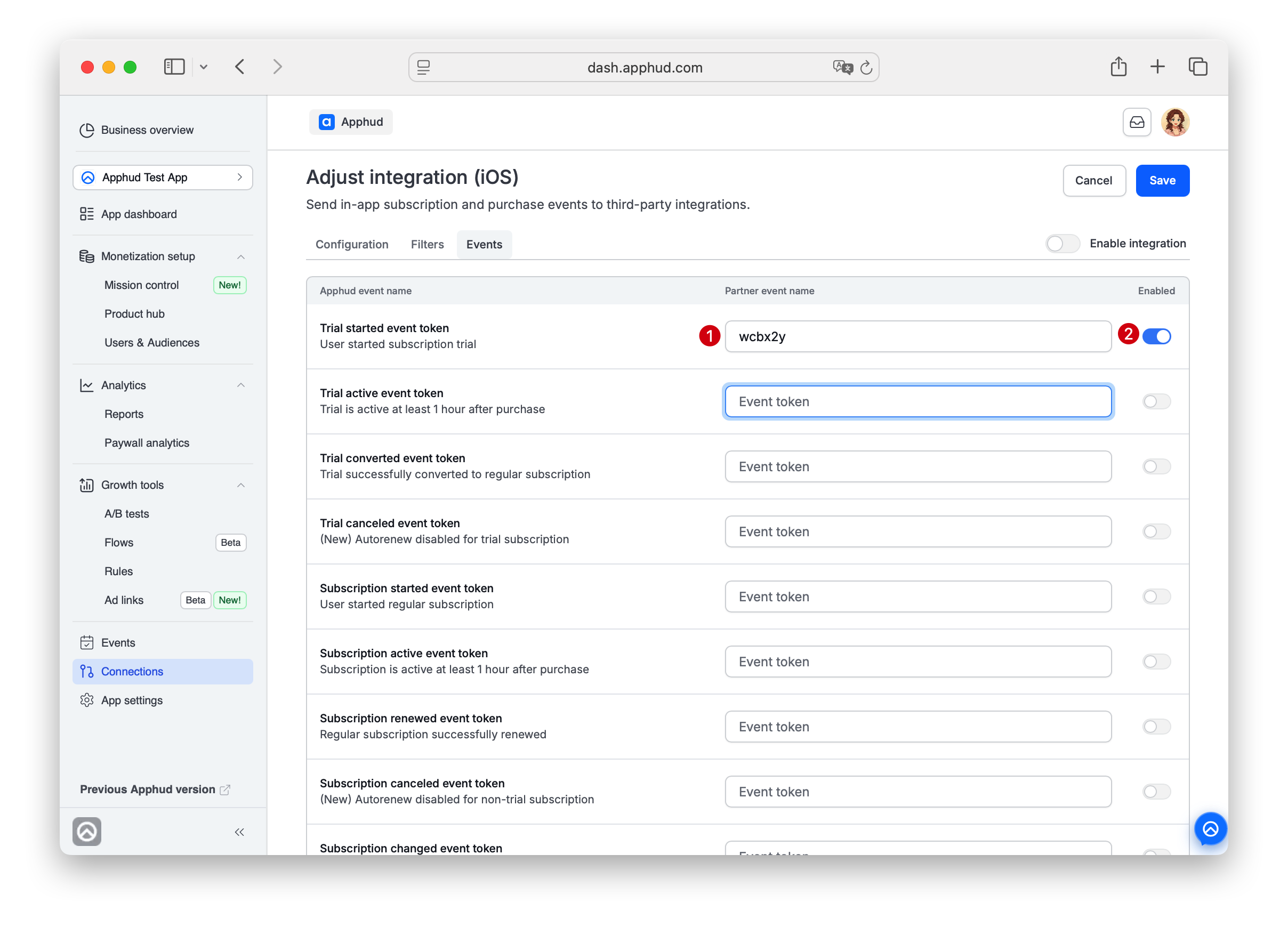Viewport: 1288px width, 935px height.
Task: Go forward with the browser forward arrow
Action: tap(277, 67)
